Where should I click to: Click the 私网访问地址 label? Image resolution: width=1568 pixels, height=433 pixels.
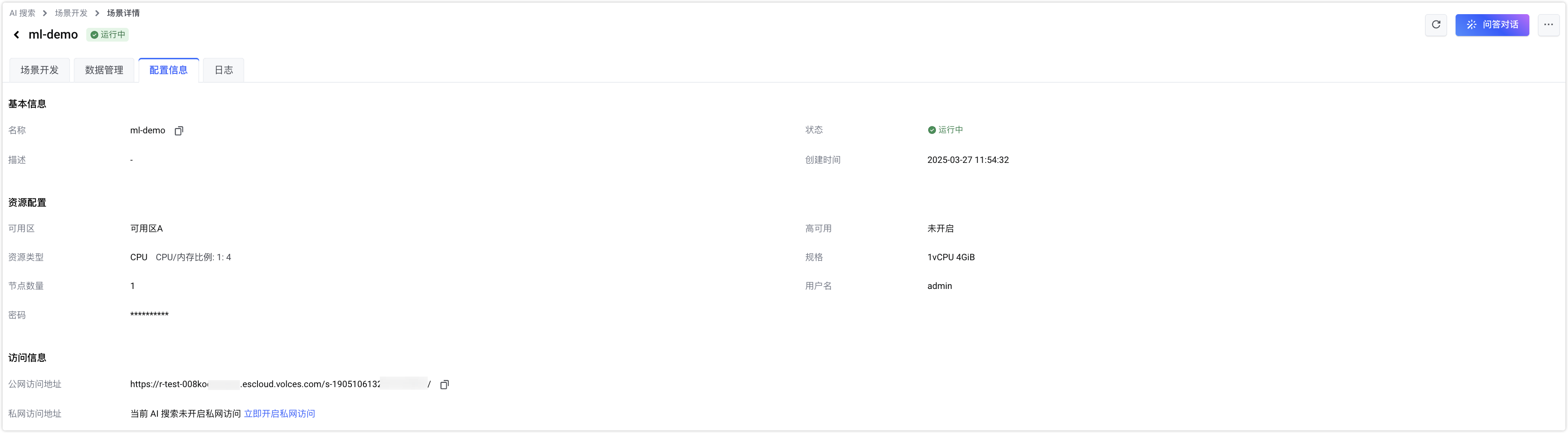coord(35,414)
